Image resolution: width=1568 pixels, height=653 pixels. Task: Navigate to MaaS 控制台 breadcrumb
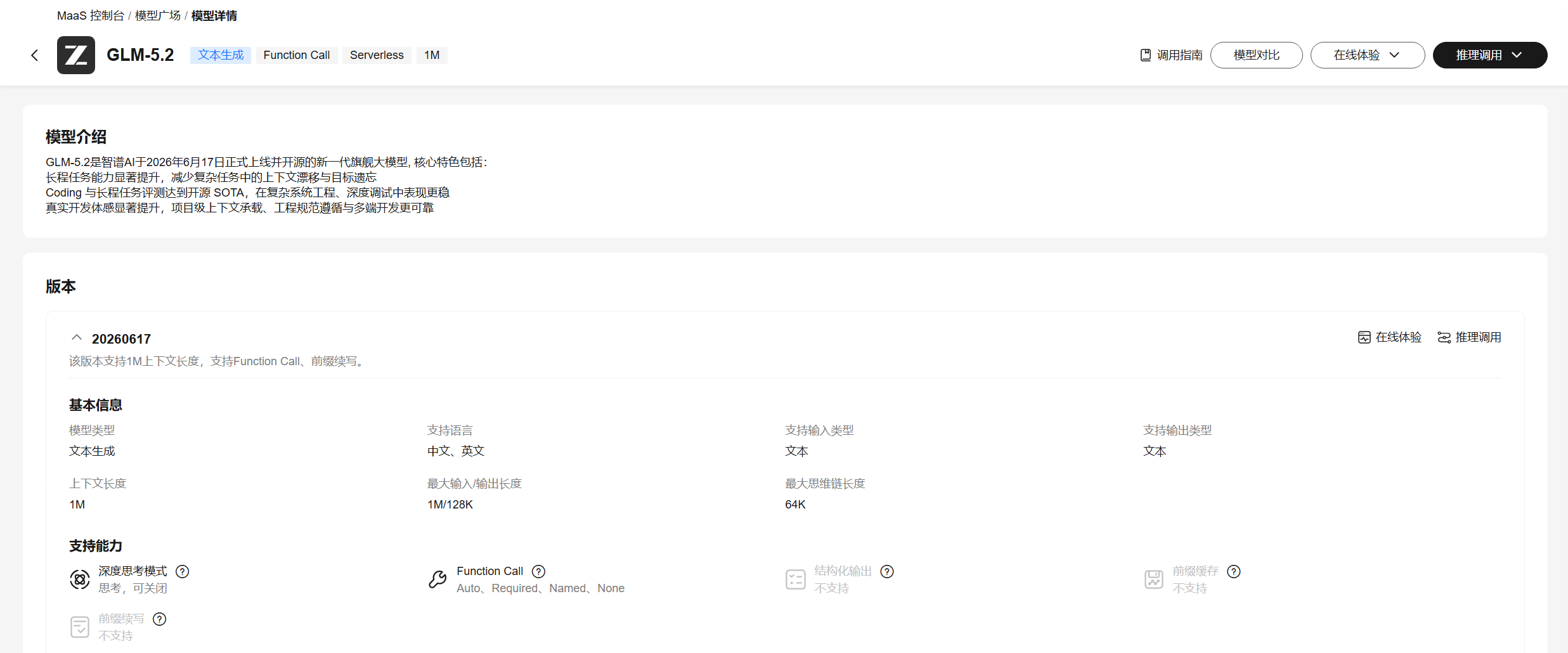tap(91, 16)
